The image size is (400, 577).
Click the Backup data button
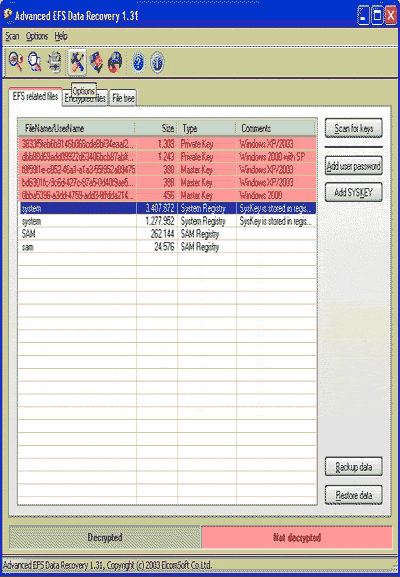click(354, 467)
